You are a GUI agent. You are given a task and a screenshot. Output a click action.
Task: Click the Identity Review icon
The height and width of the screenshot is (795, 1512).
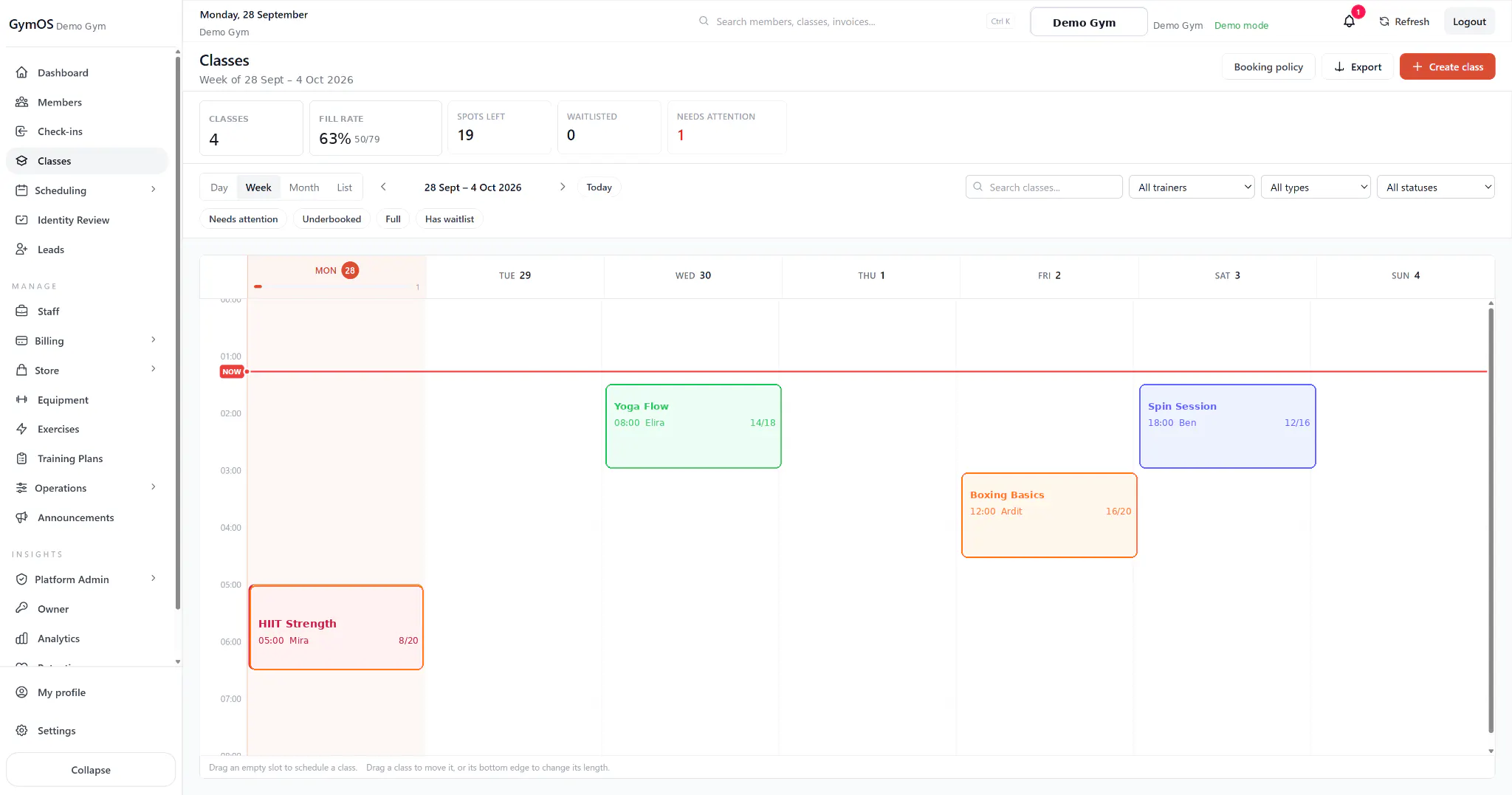(x=22, y=220)
